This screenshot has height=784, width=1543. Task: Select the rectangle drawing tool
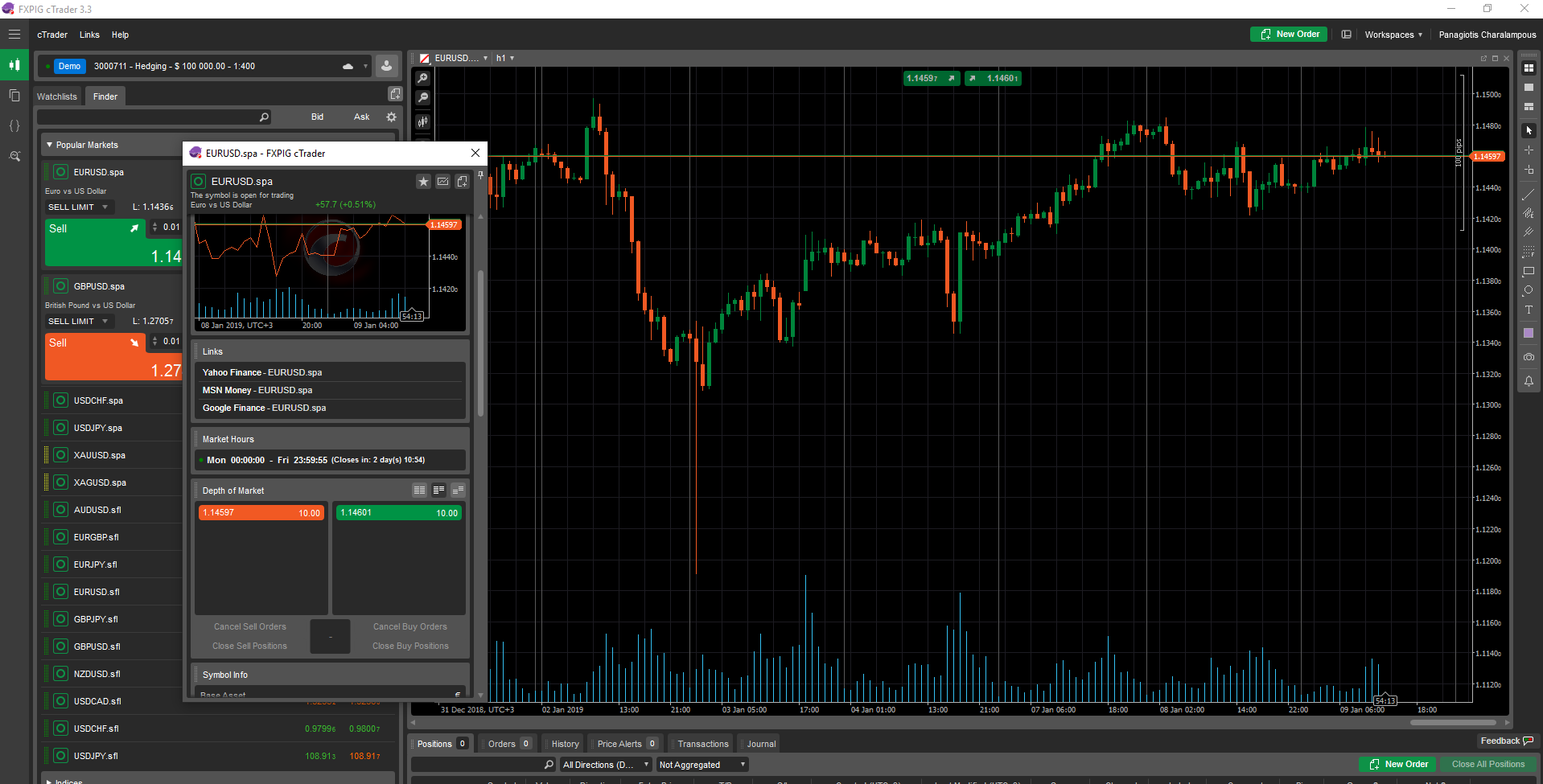point(1529,272)
